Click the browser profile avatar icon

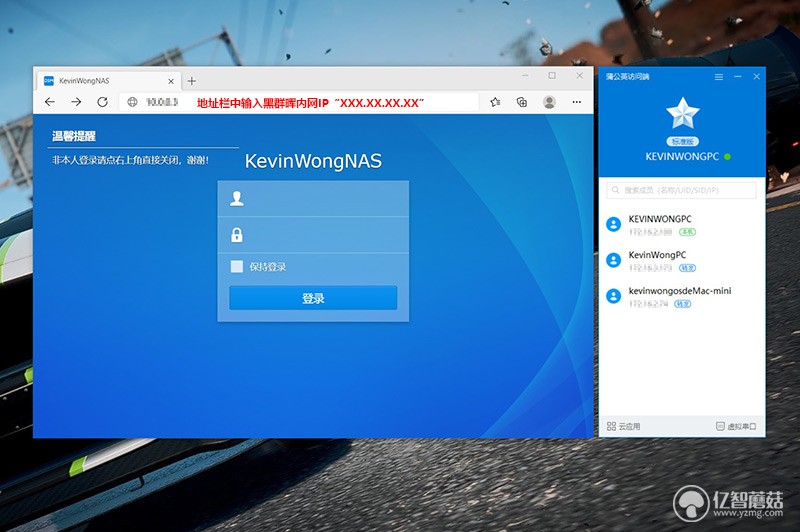pyautogui.click(x=549, y=102)
